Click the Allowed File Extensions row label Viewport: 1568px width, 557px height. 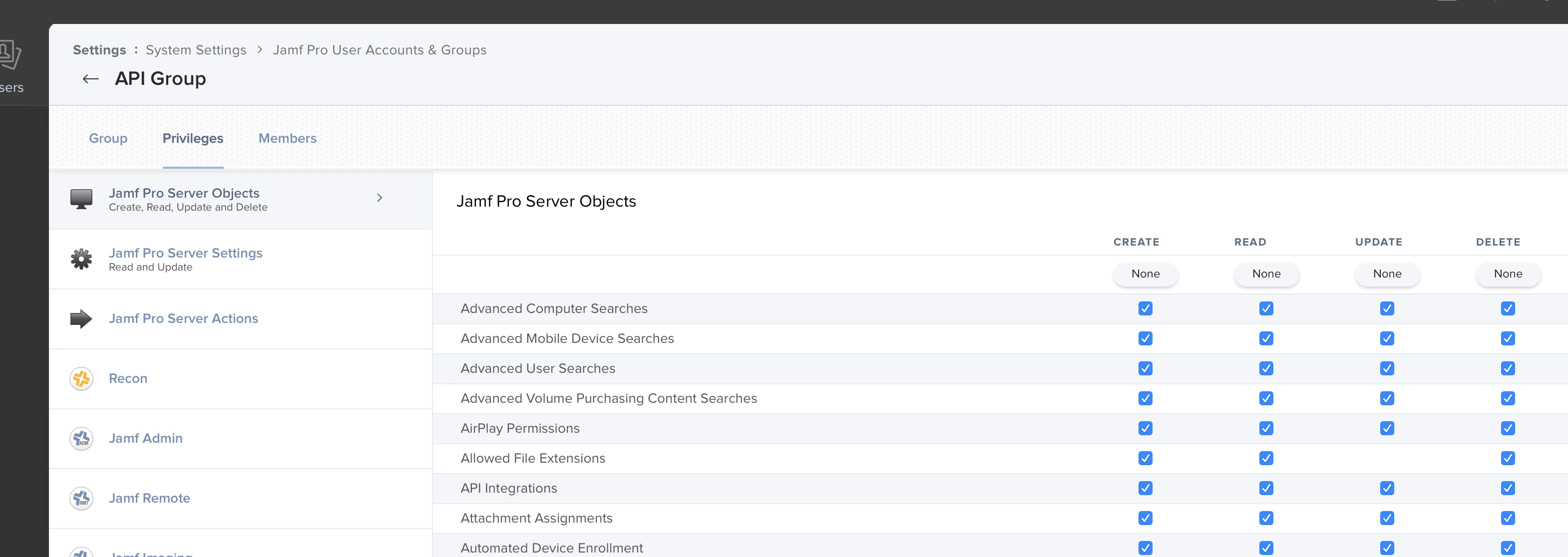click(x=533, y=458)
